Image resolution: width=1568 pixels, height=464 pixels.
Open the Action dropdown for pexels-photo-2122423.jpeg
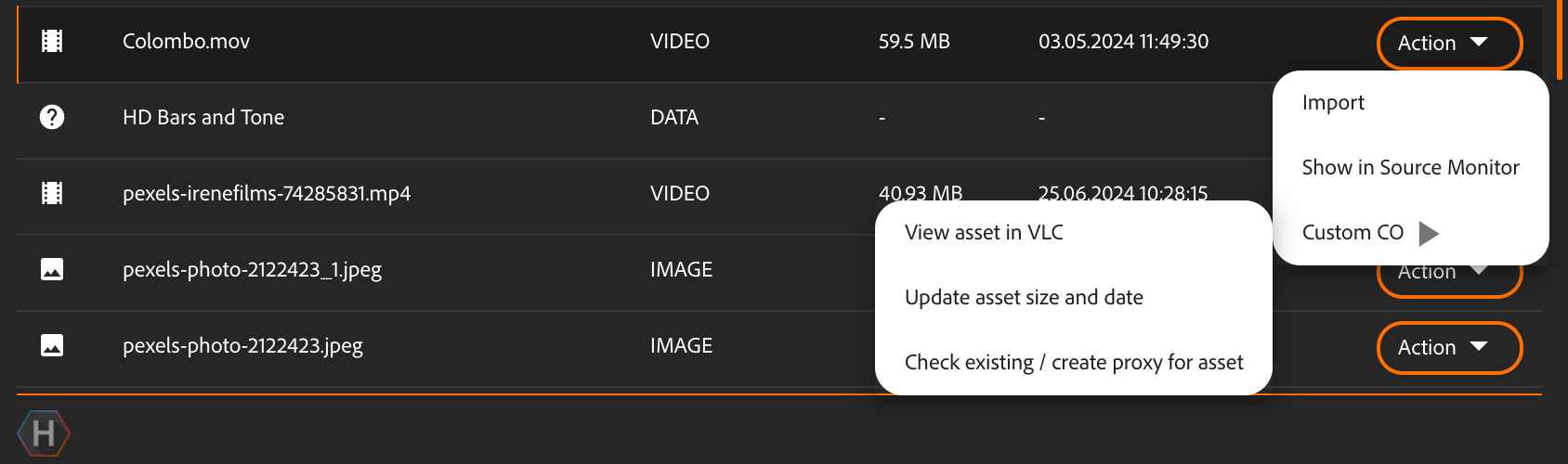click(1448, 347)
